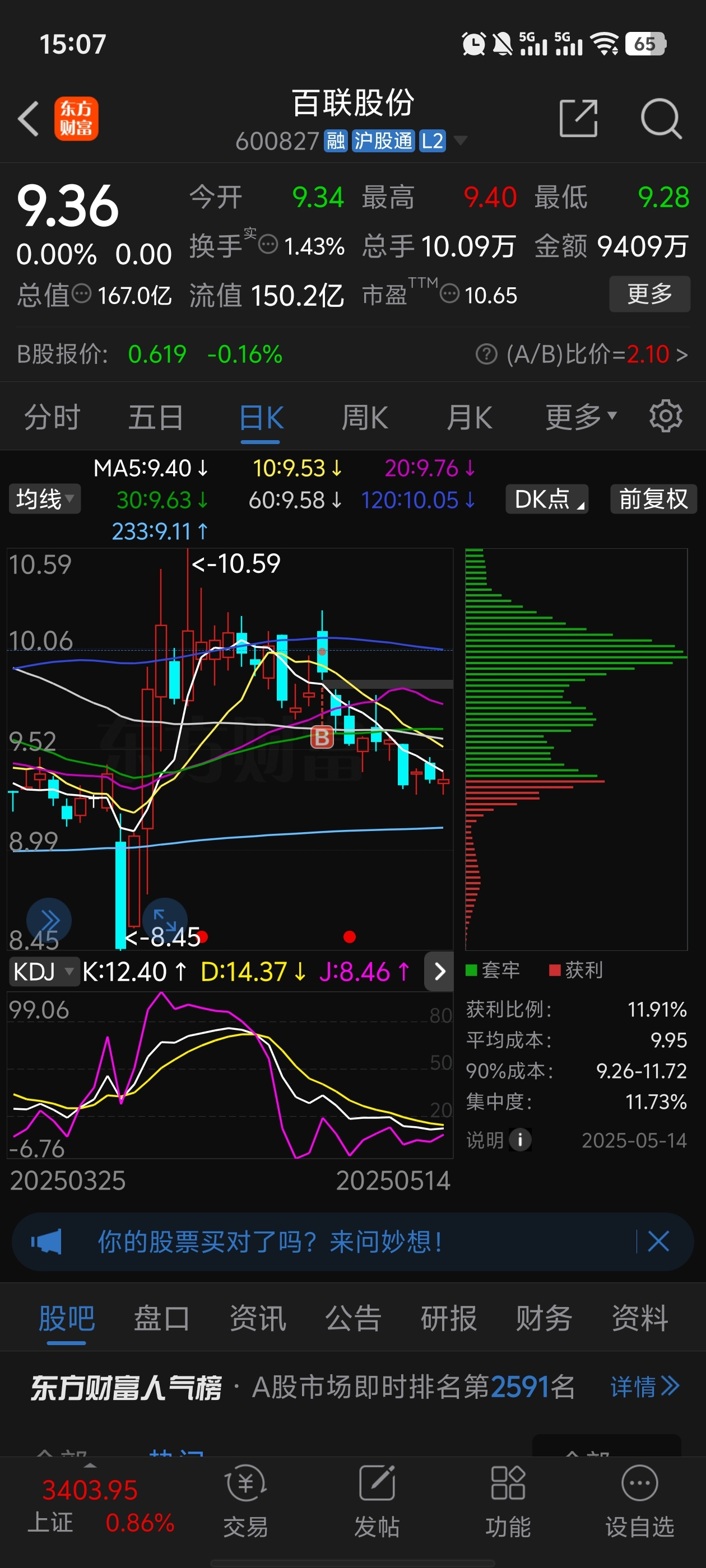Tap the B股报价 0.619 quote
Viewport: 706px width, 1568px height.
click(x=157, y=354)
